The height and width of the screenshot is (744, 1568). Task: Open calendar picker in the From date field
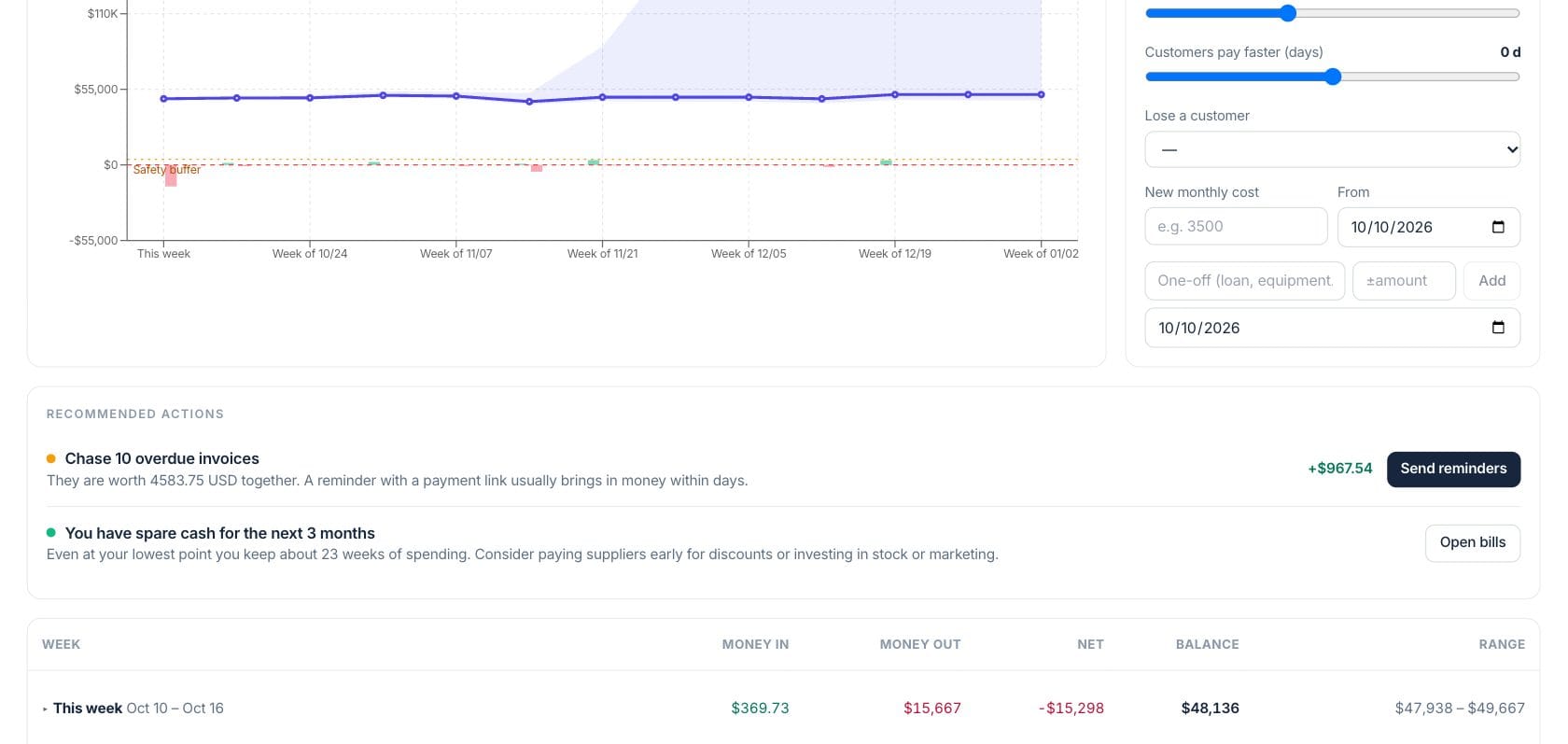tap(1498, 227)
